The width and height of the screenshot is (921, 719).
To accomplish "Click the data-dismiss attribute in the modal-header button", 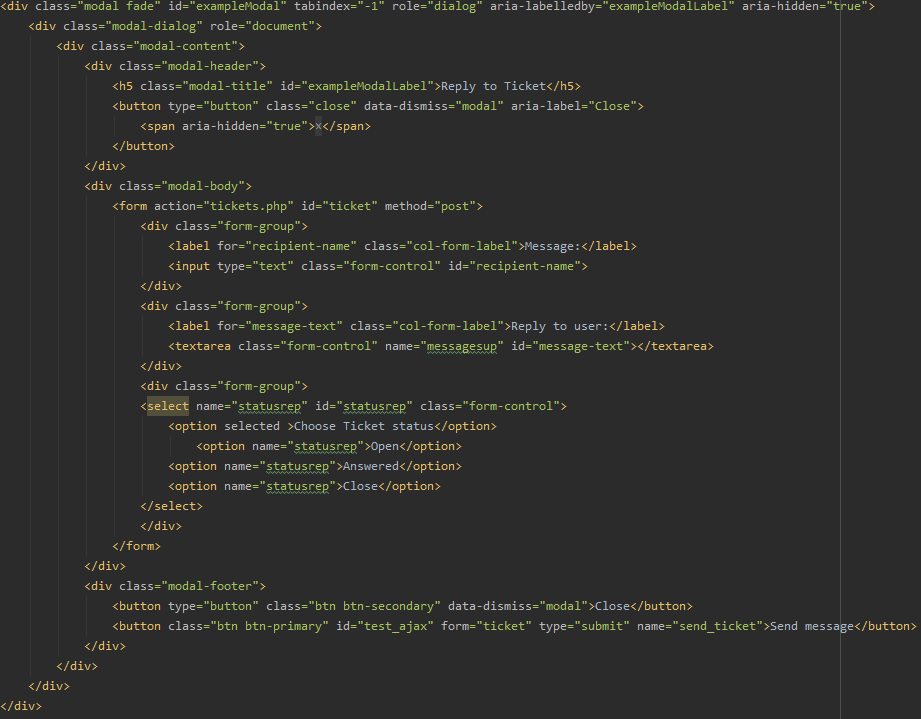I will click(x=433, y=106).
